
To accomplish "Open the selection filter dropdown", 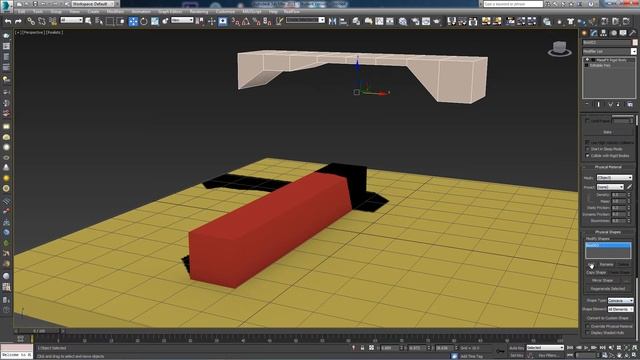I will (72, 20).
